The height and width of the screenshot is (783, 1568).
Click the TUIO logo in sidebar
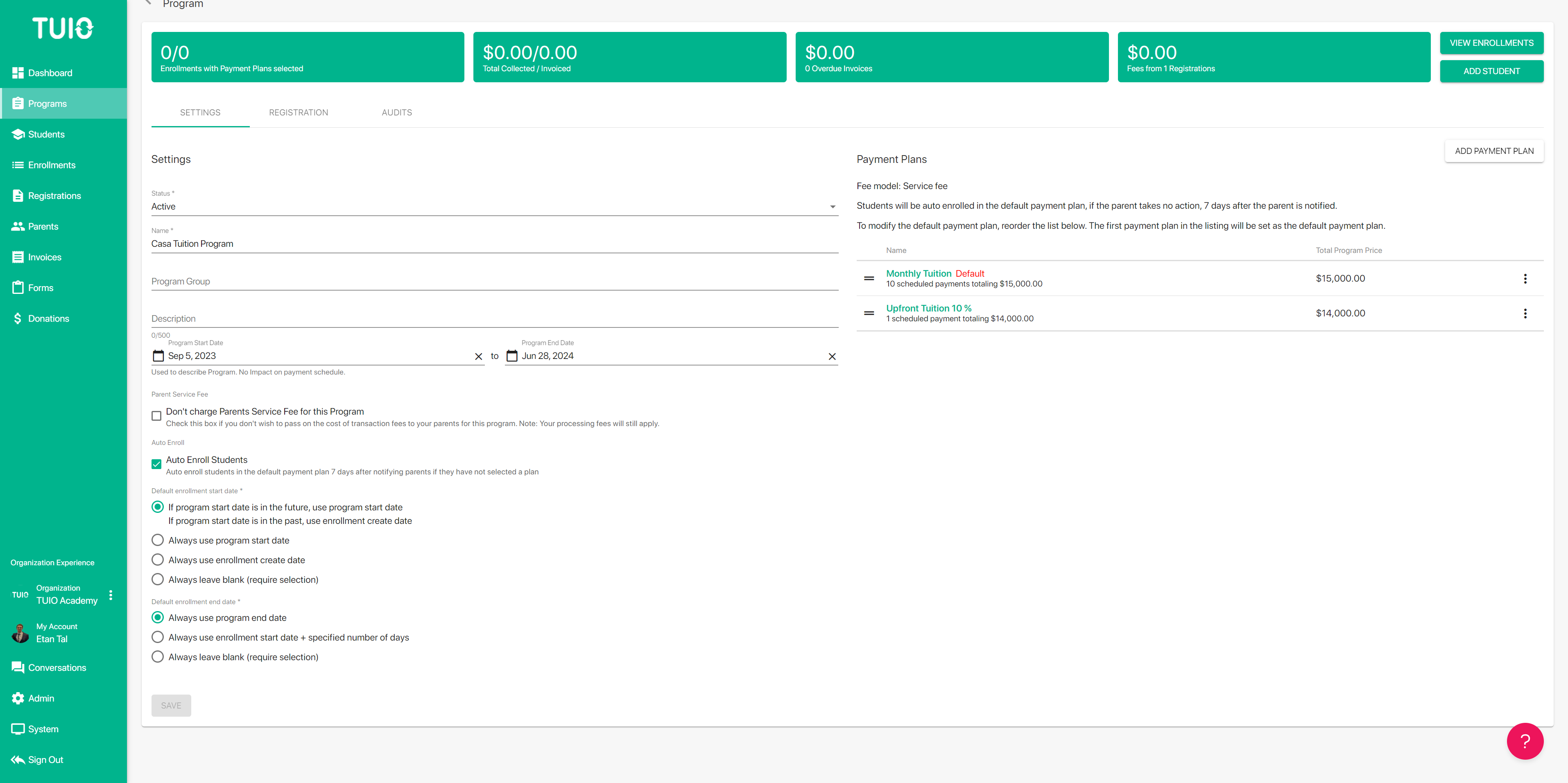coord(63,28)
